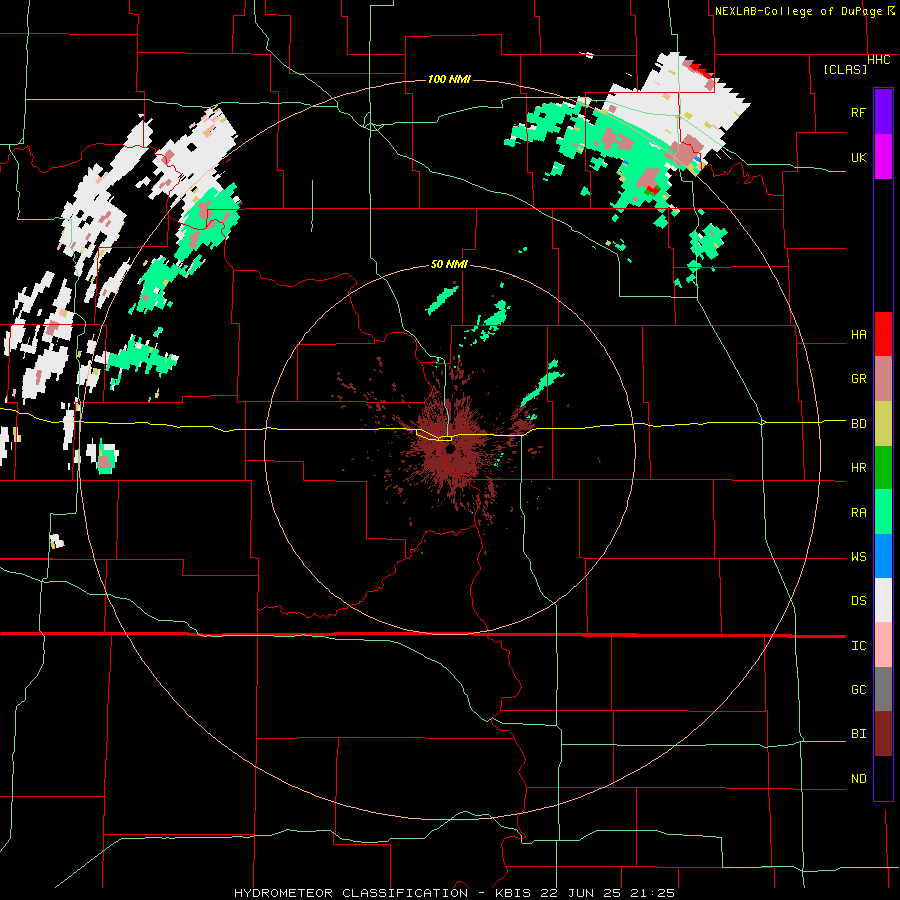Click the magenta UK legend color swatch
Screen dimensions: 900x900
point(883,157)
